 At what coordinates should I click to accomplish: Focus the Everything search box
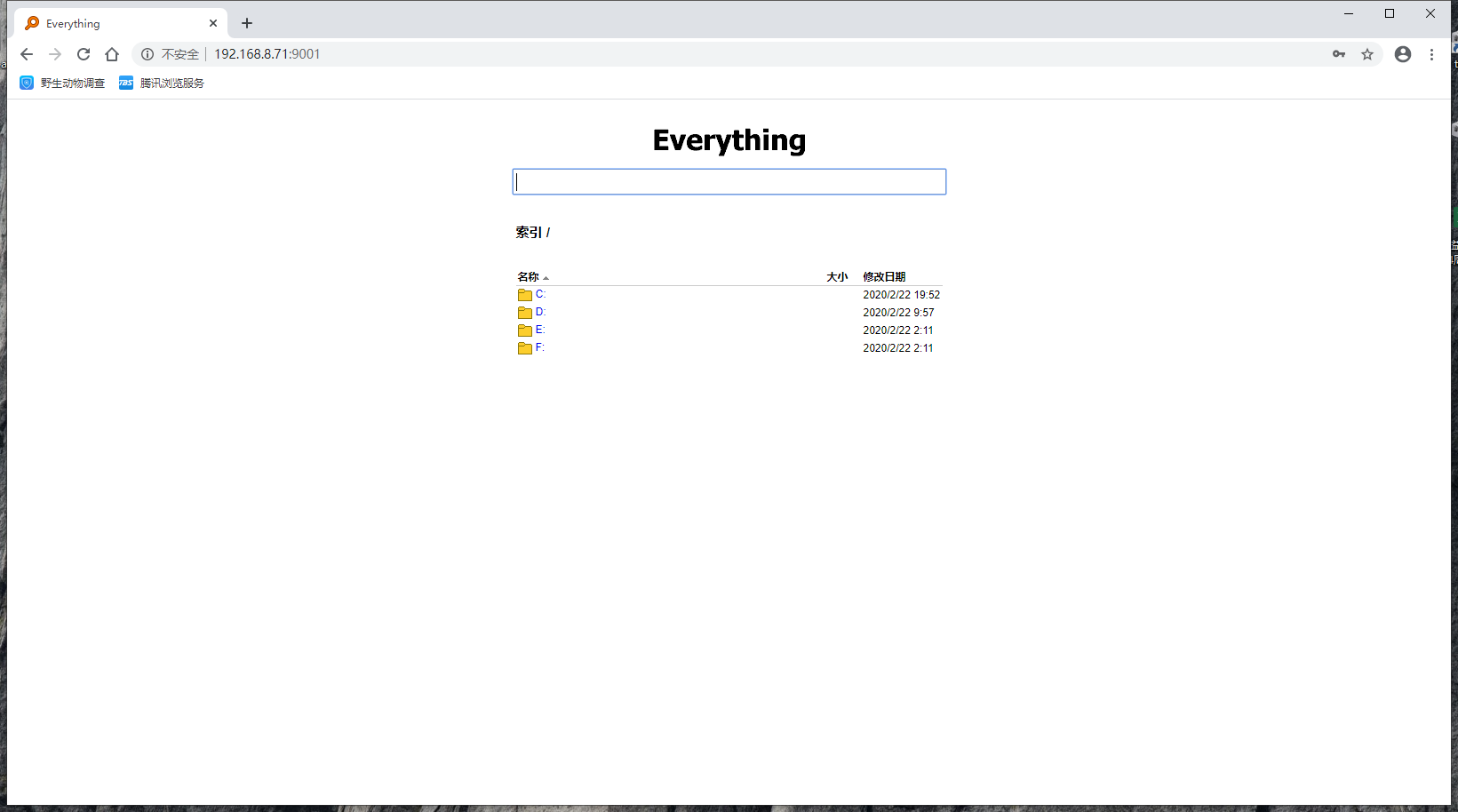click(x=729, y=182)
